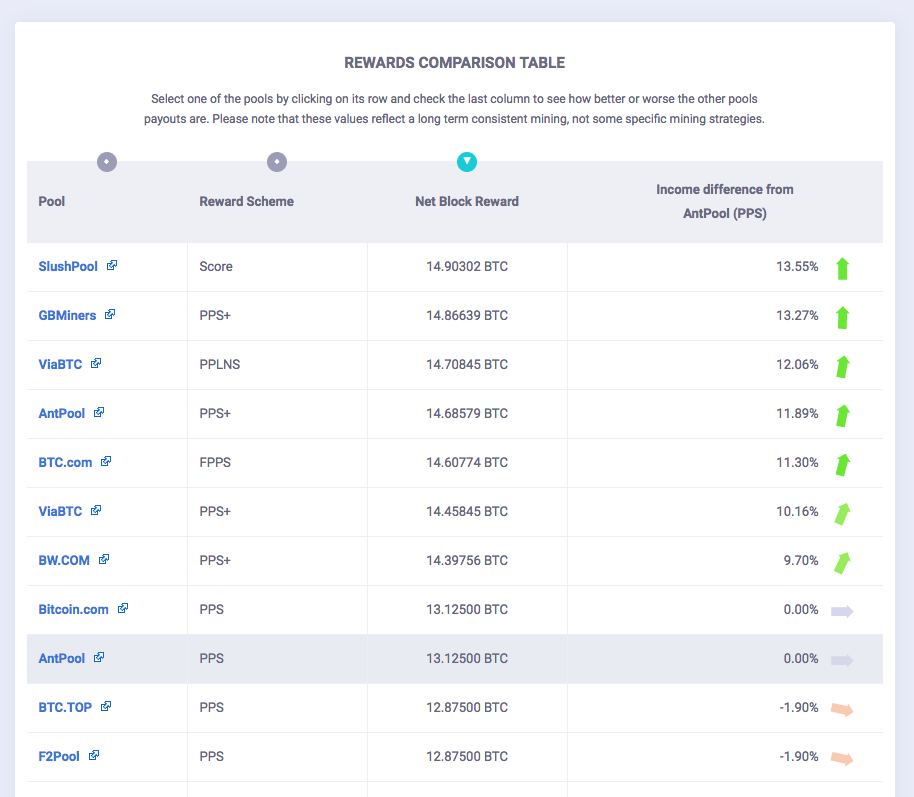Viewport: 914px width, 797px height.
Task: Open SlushPool's external link icon
Action: pyautogui.click(x=114, y=266)
